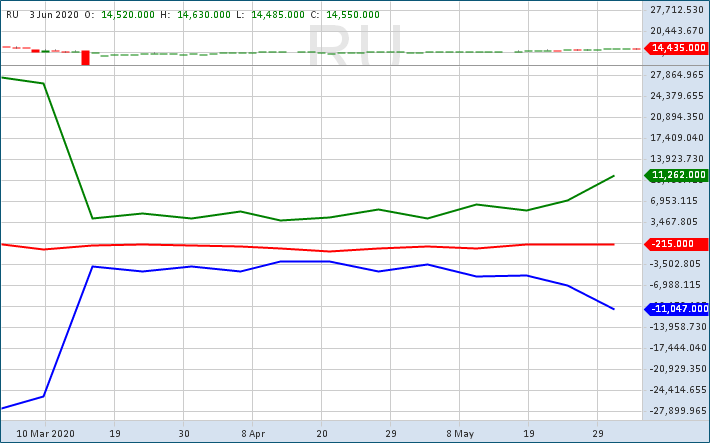
Task: Click the low value 14,485.000
Action: pyautogui.click(x=278, y=14)
